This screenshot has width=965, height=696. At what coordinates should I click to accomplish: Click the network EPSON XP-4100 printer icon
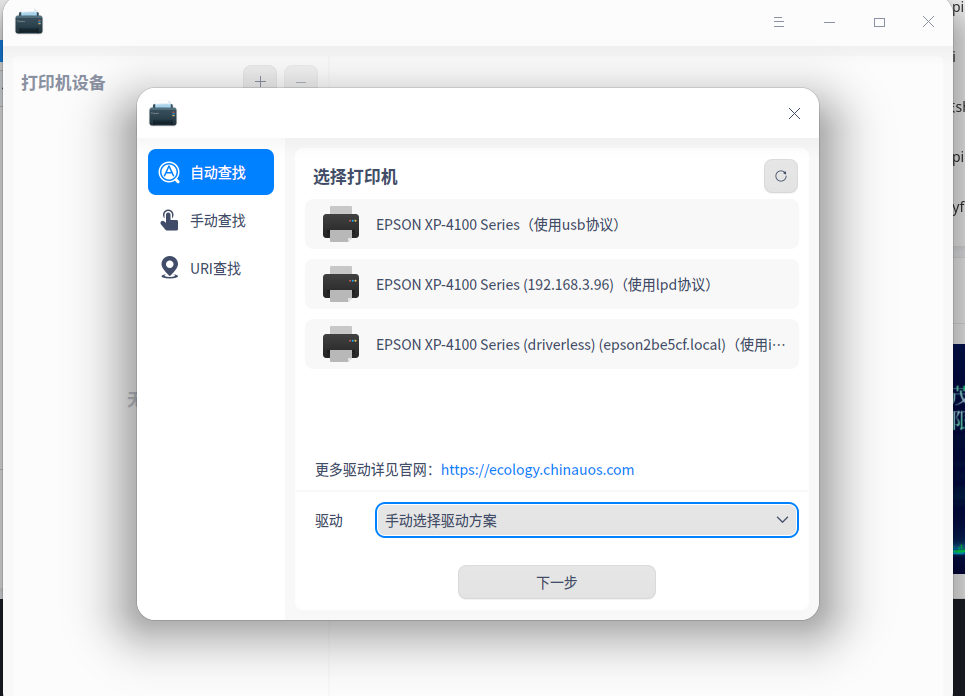pyautogui.click(x=342, y=284)
